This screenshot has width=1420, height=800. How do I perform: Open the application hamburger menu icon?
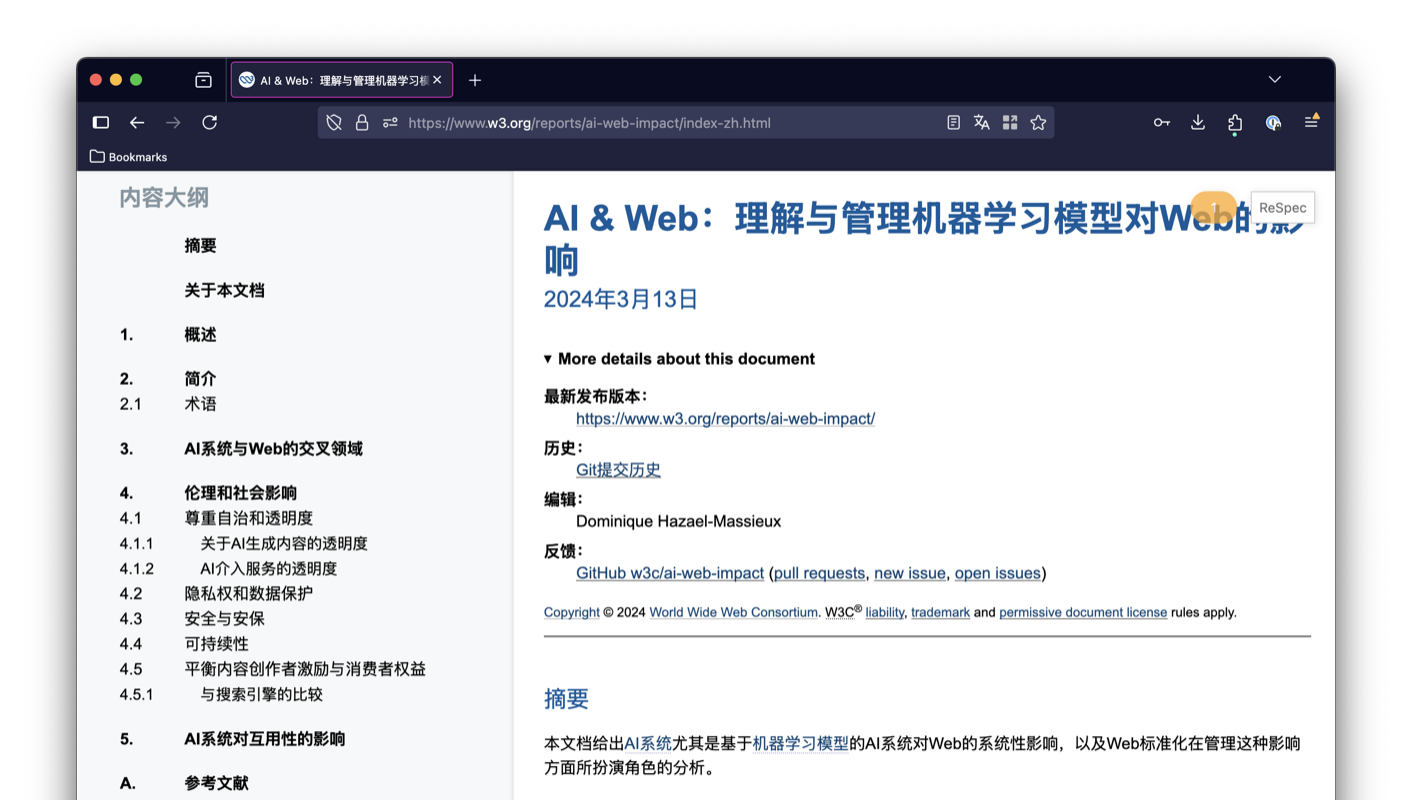[x=1311, y=122]
